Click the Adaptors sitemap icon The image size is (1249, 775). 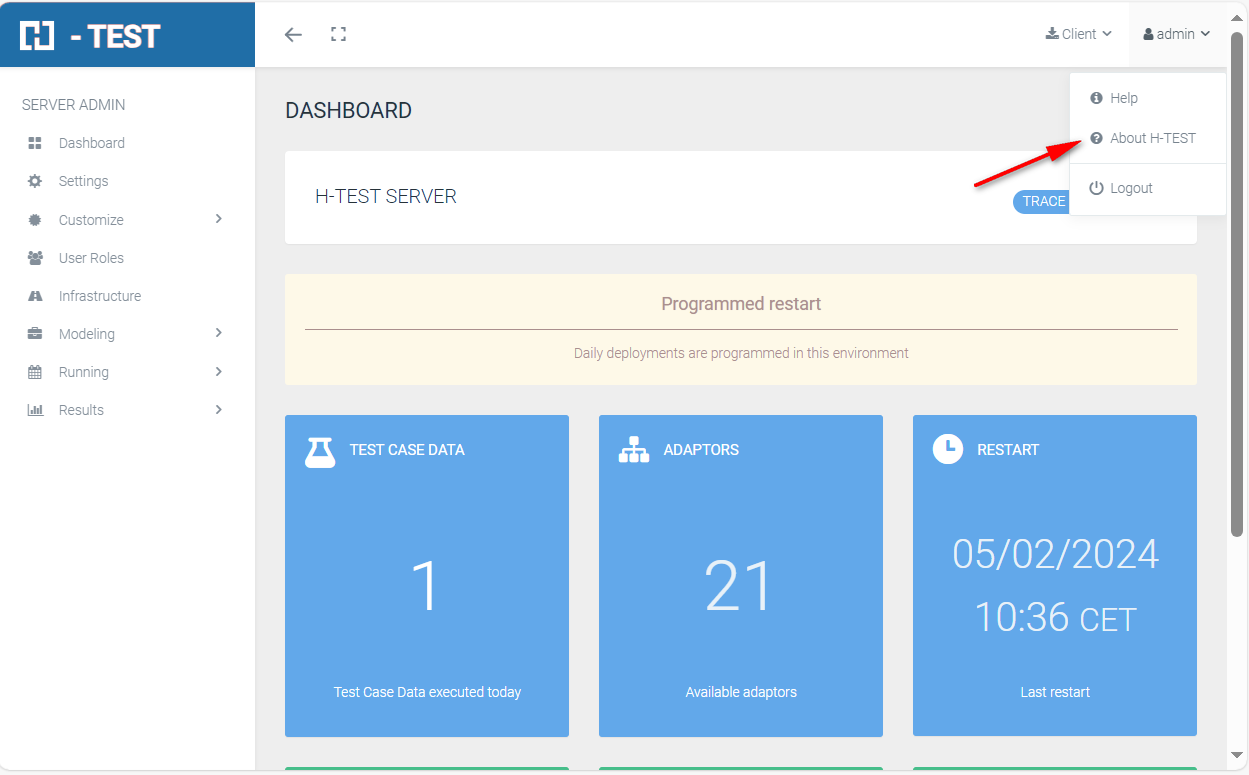pos(634,450)
